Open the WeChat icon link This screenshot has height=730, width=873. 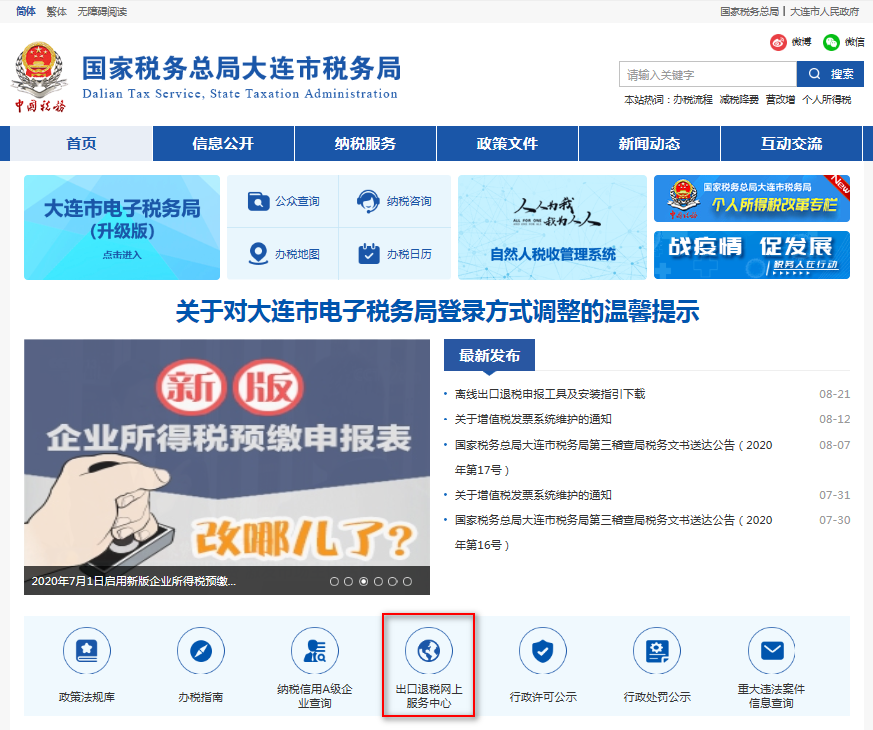tap(831, 42)
